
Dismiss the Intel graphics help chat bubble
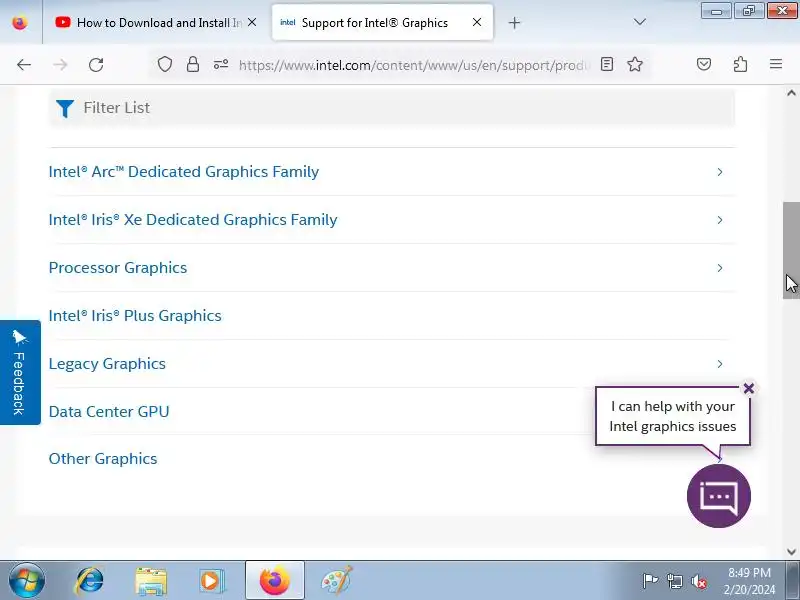click(x=748, y=388)
